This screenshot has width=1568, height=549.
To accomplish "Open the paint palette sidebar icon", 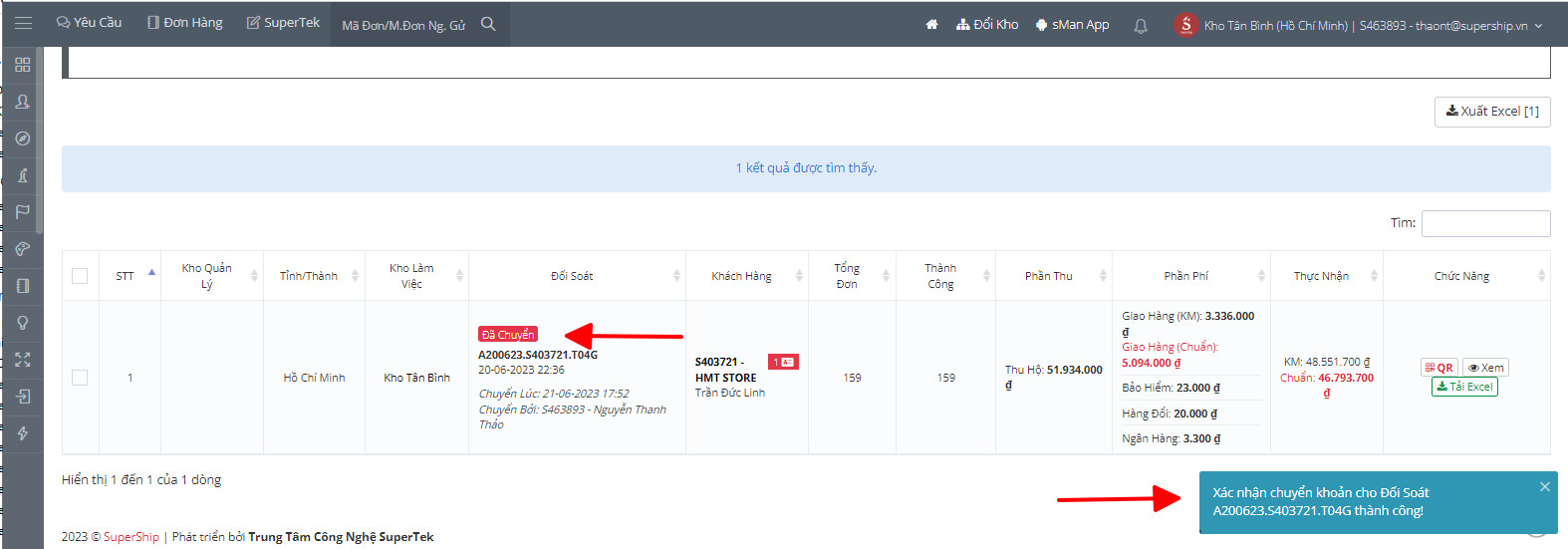I will click(x=23, y=249).
